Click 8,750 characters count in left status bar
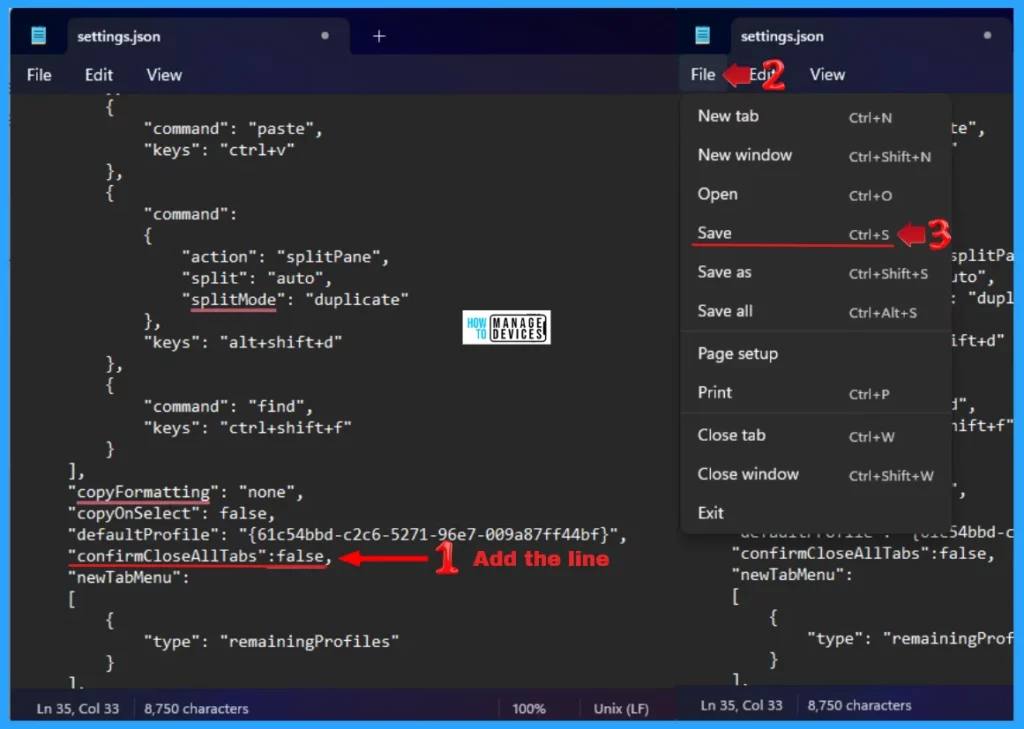The image size is (1024, 729). (196, 709)
